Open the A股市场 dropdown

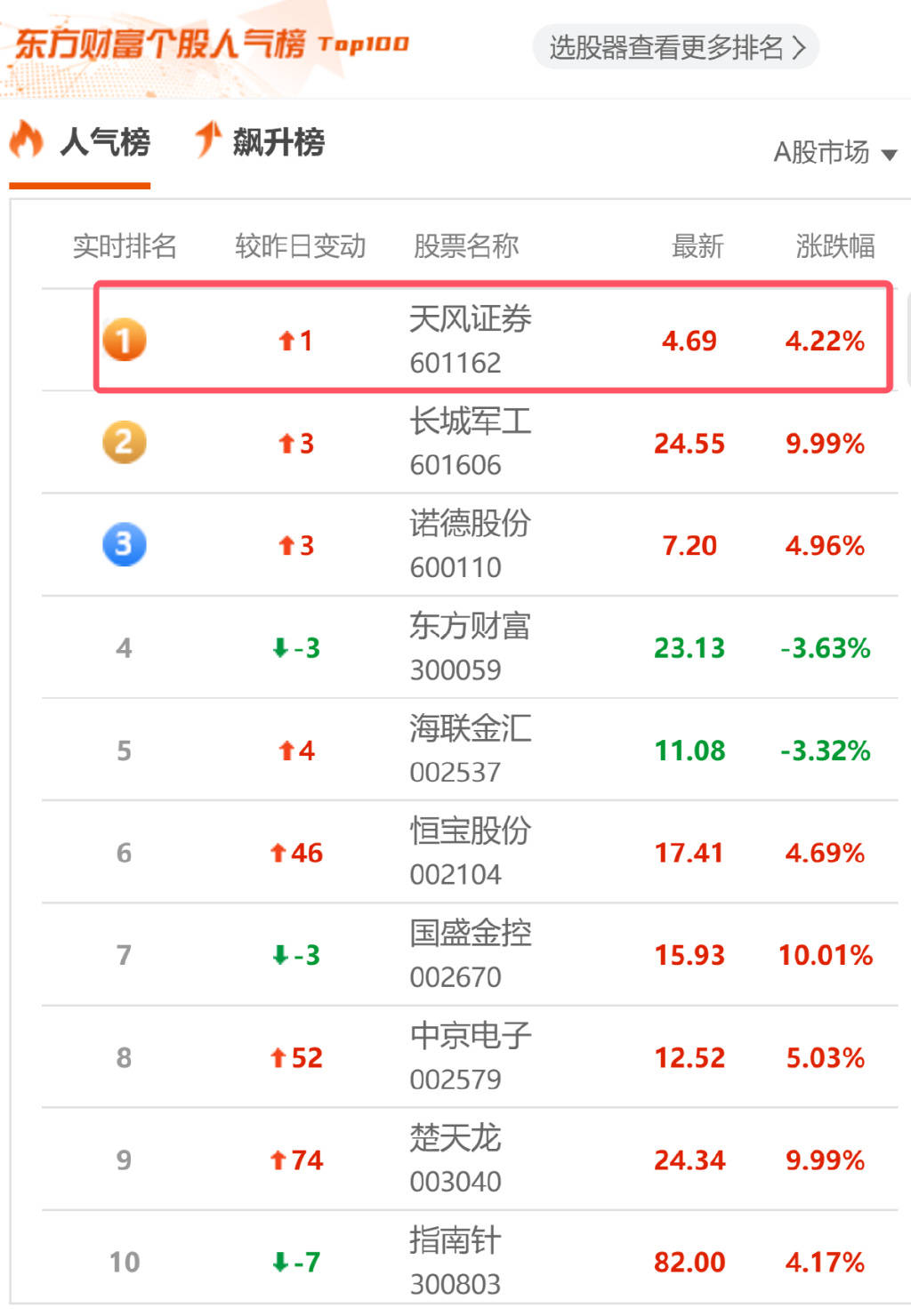(824, 153)
